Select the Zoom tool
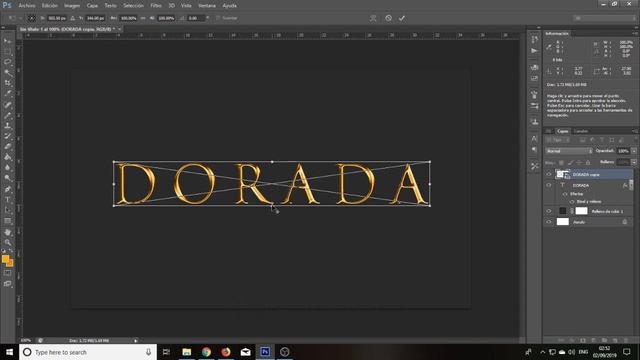 (7, 243)
